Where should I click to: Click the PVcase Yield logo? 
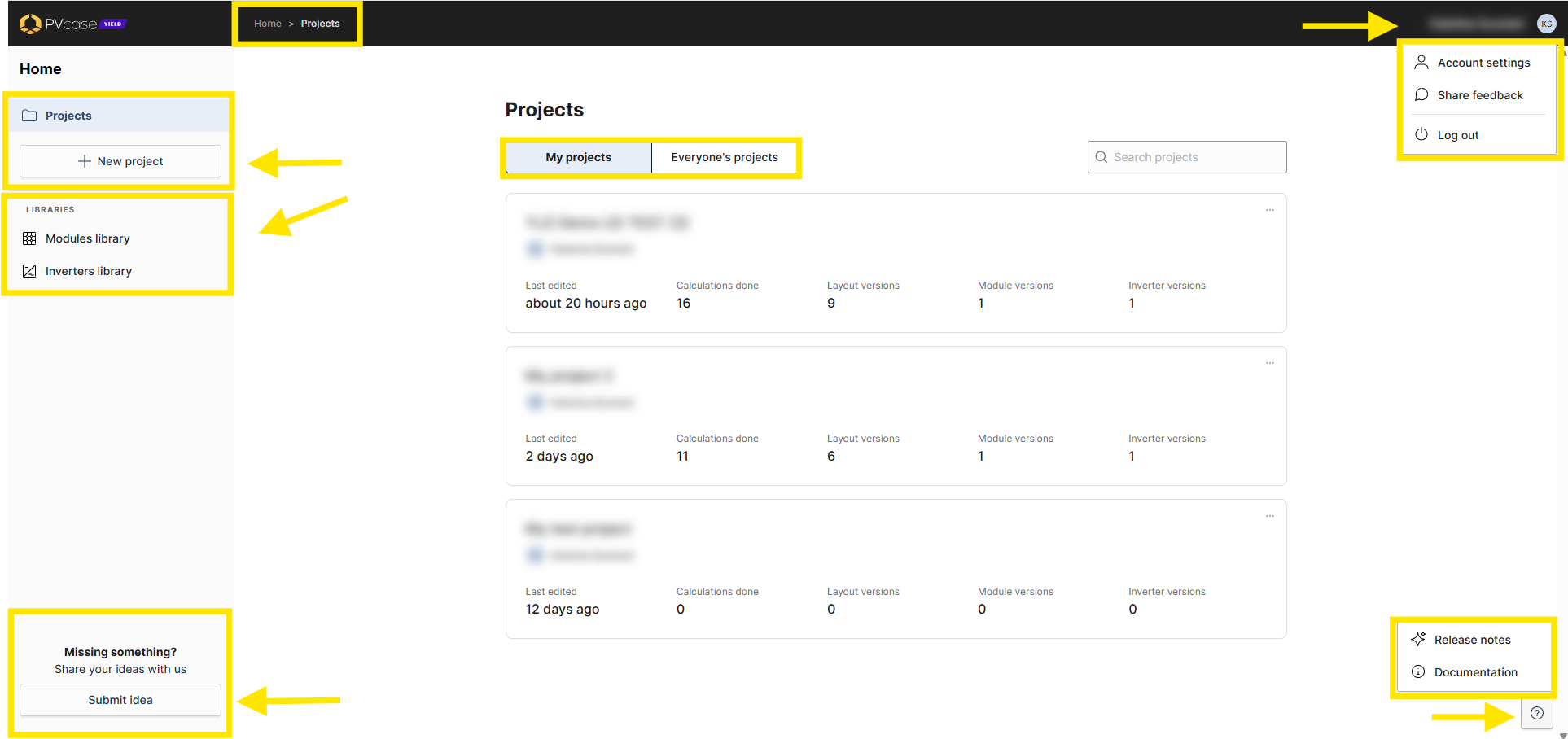pyautogui.click(x=72, y=24)
